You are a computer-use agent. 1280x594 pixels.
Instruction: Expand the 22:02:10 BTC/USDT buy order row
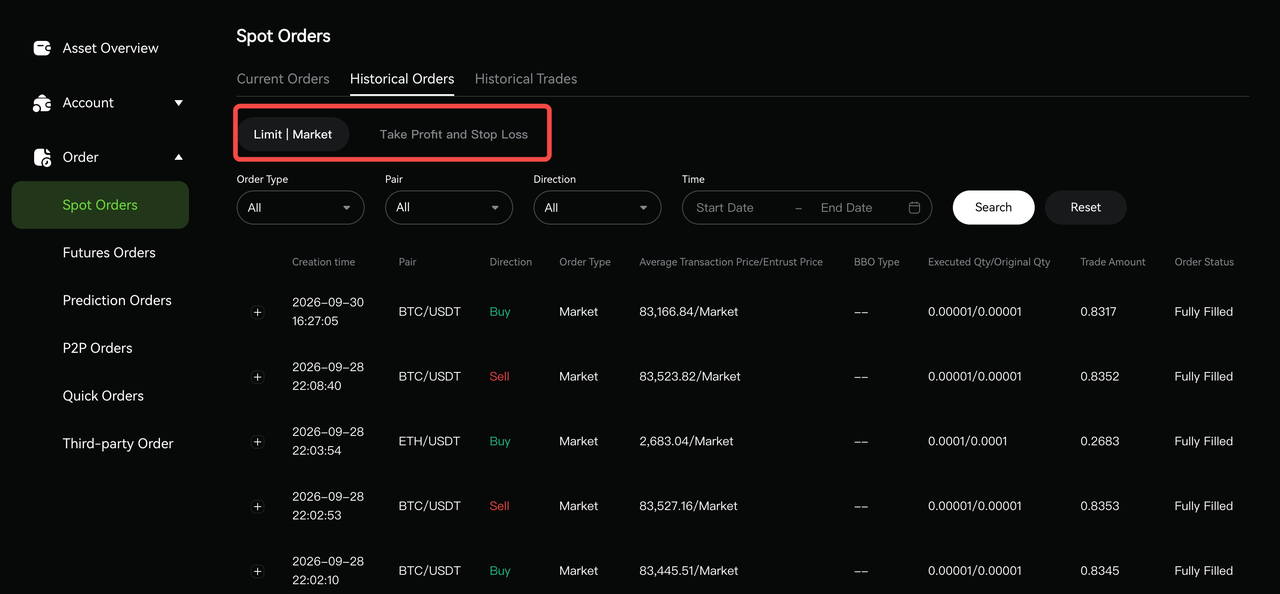coord(257,571)
